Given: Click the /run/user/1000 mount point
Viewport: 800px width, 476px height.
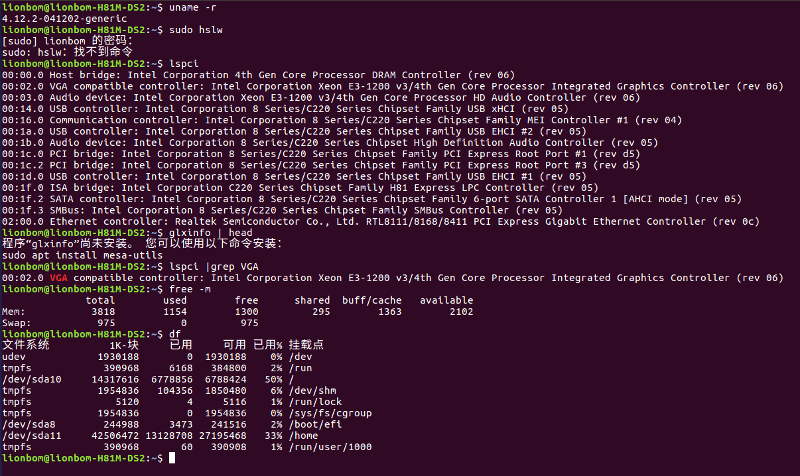Looking at the screenshot, I should pyautogui.click(x=330, y=447).
